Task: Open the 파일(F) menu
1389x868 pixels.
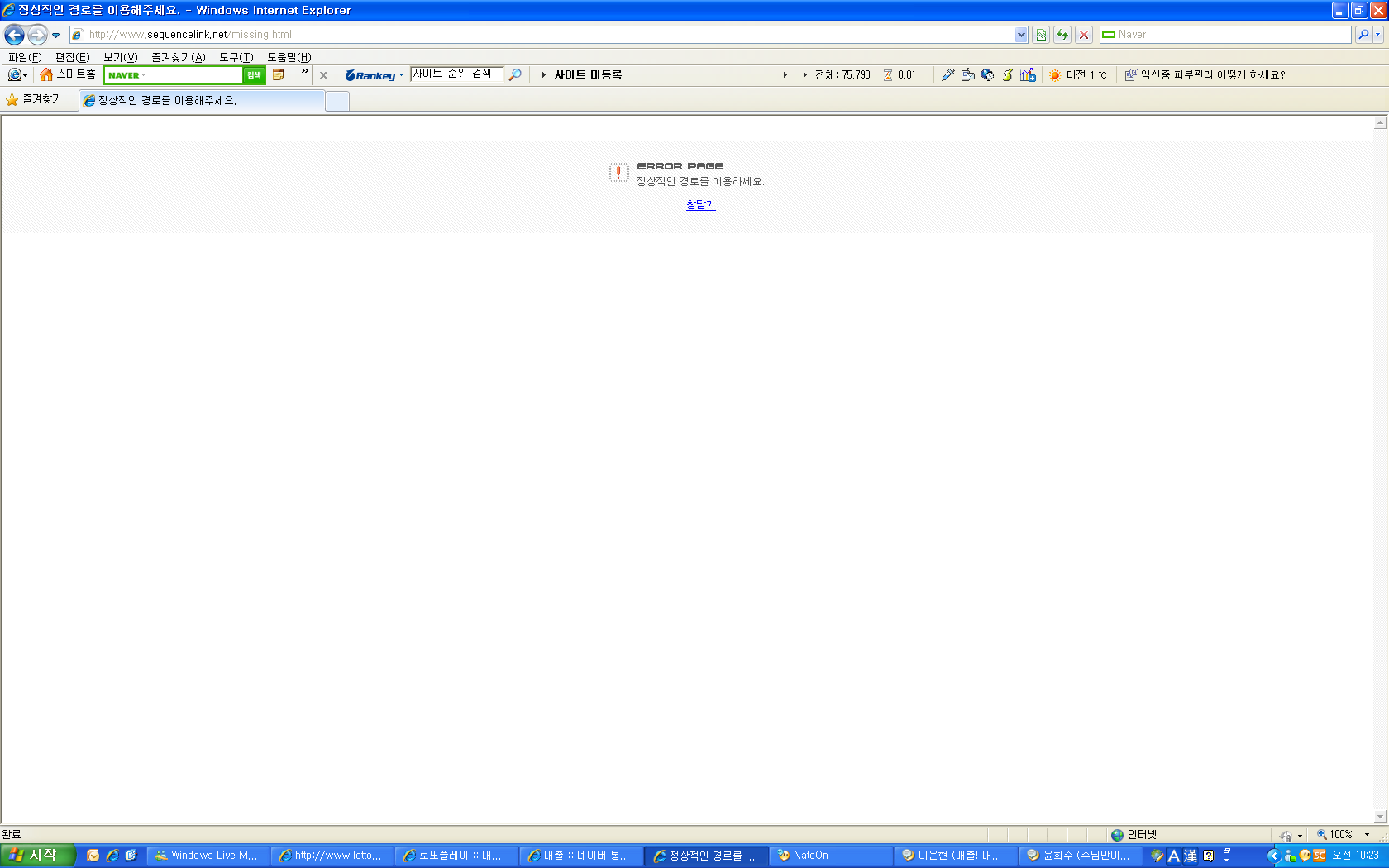Action: (x=25, y=57)
